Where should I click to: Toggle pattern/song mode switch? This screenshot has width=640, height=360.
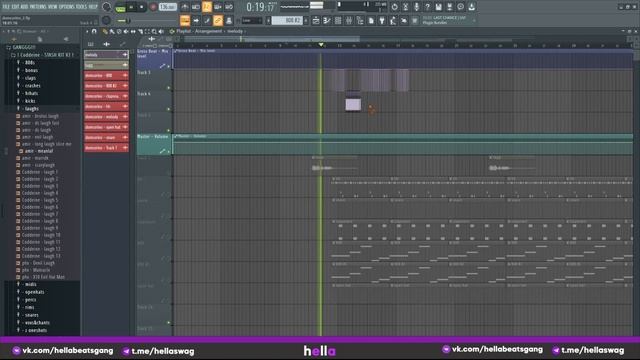pyautogui.click(x=120, y=7)
